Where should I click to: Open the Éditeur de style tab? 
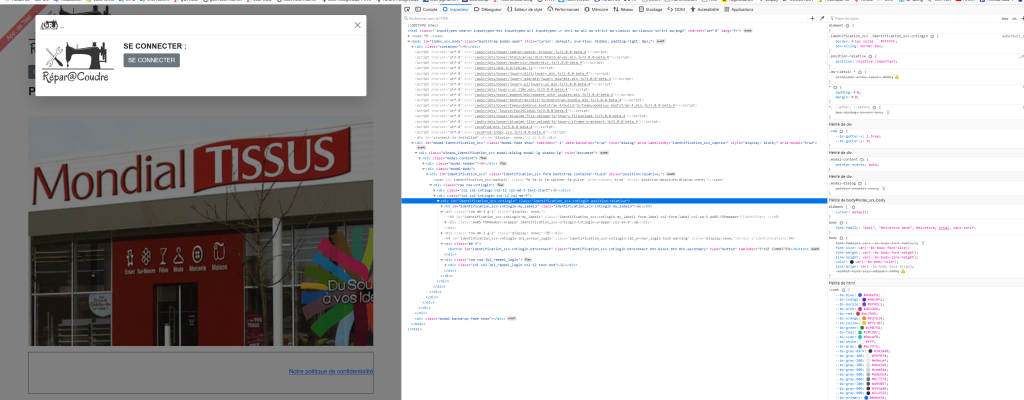(525, 10)
